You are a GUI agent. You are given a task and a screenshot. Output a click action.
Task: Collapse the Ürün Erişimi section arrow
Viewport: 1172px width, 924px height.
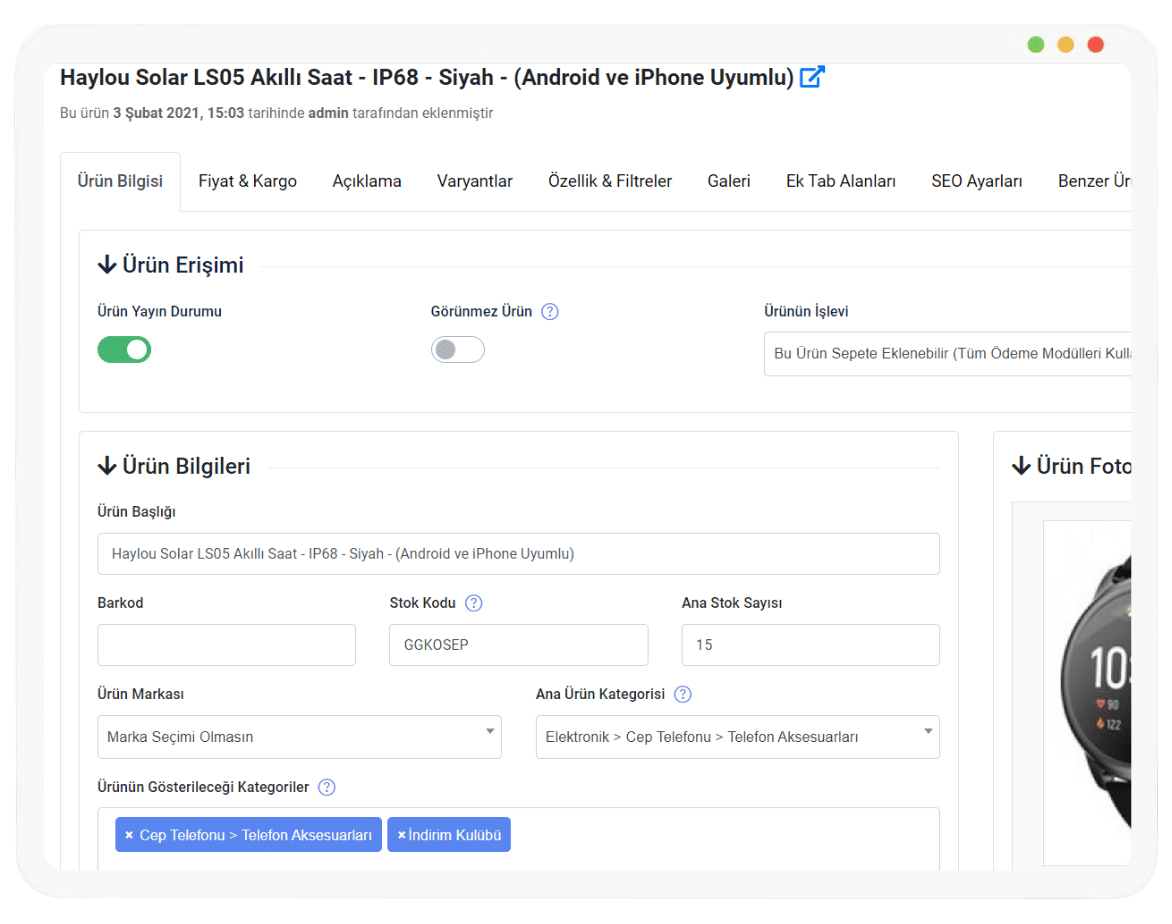tap(107, 265)
